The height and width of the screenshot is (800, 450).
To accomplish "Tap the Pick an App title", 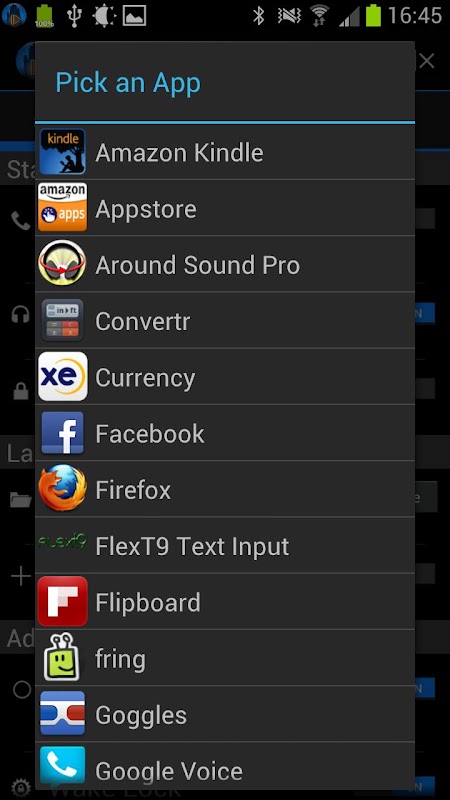I will pos(128,83).
